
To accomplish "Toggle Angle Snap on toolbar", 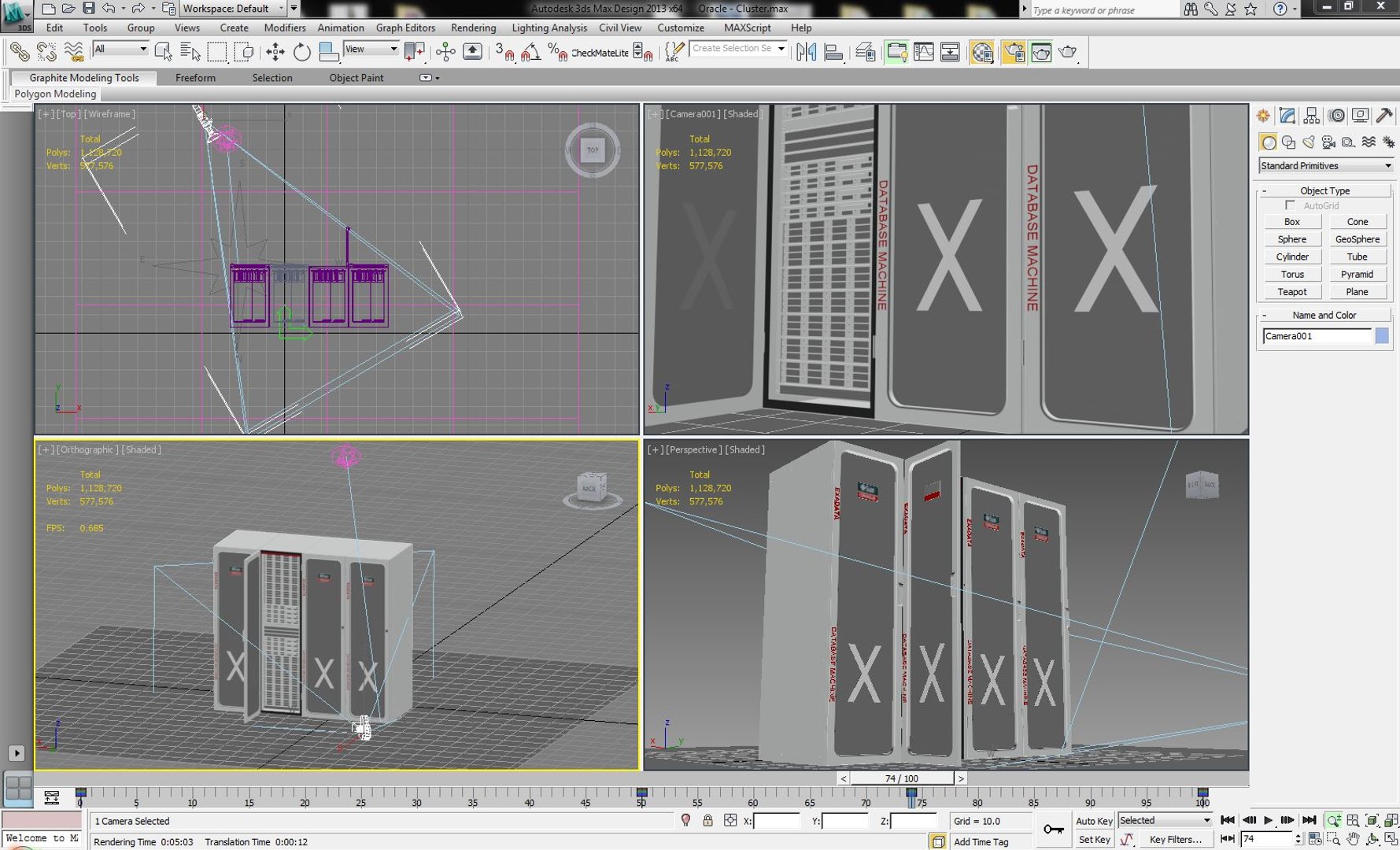I will pyautogui.click(x=531, y=53).
